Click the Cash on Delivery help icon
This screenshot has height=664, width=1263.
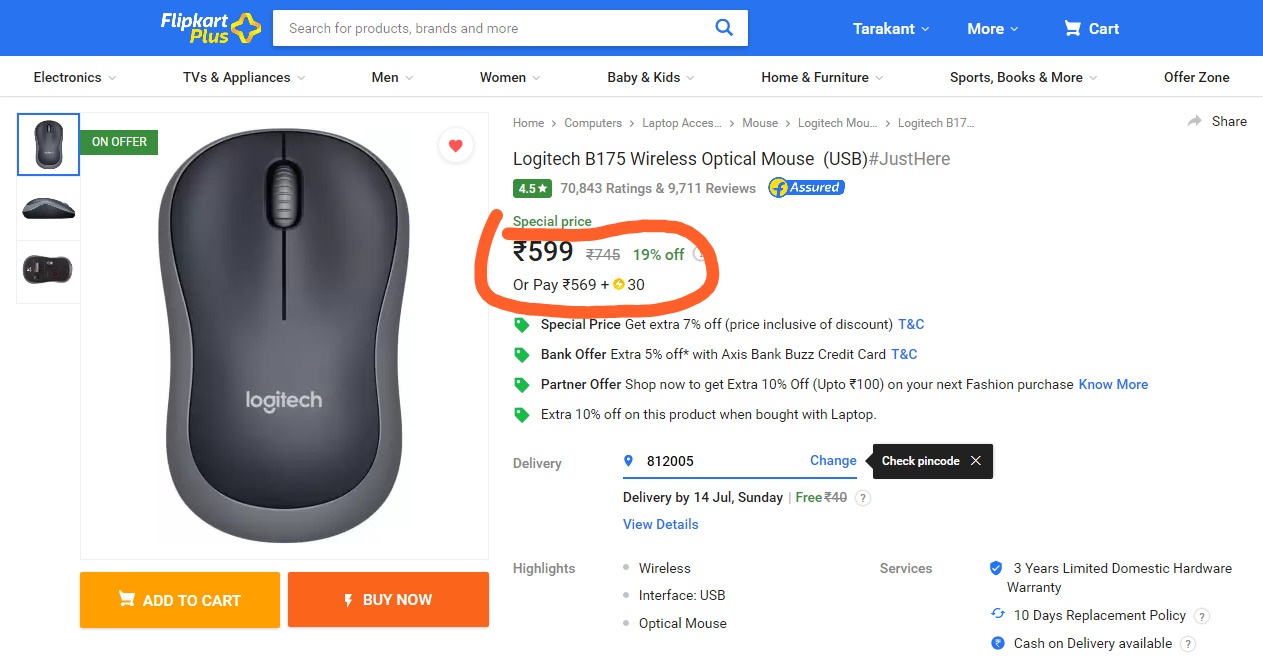[1188, 644]
